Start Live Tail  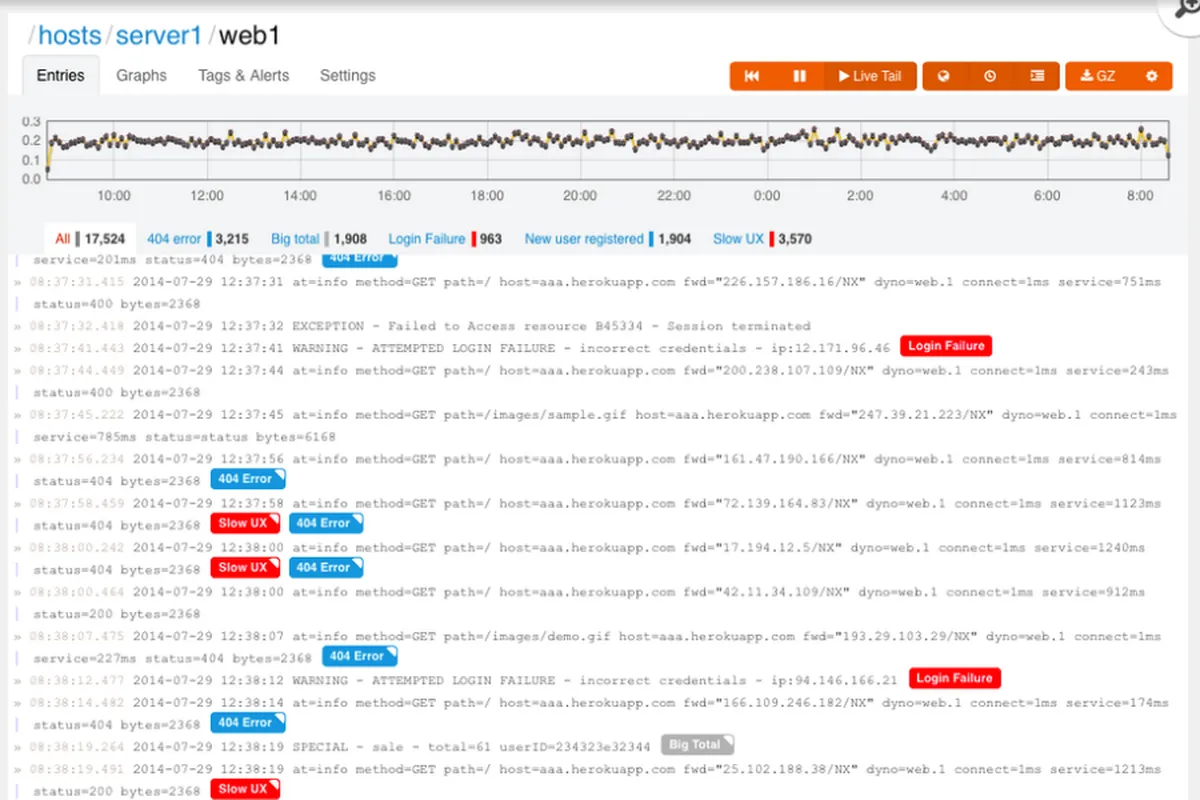click(x=870, y=76)
